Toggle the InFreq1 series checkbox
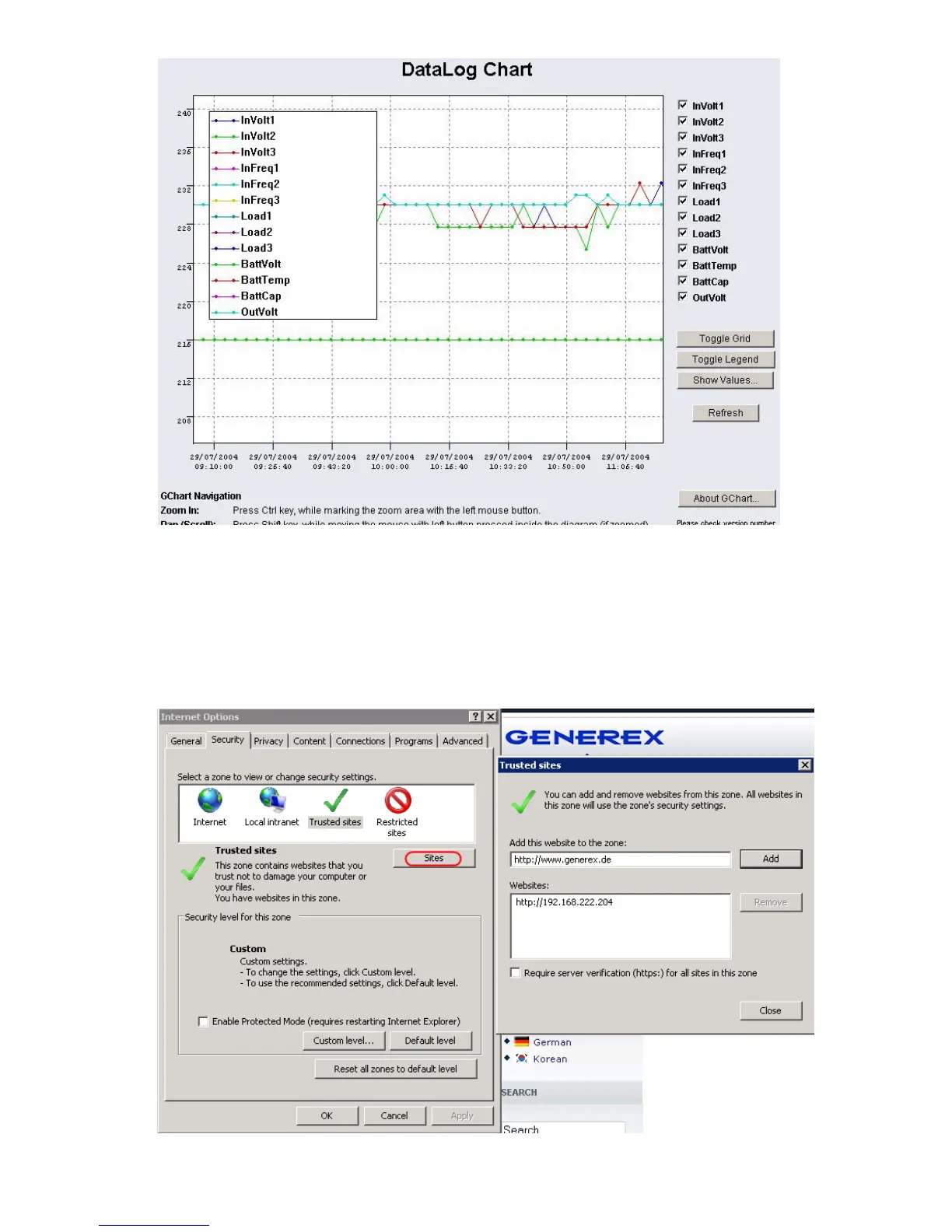Screen dimensions: 952x1232 pyautogui.click(x=683, y=153)
